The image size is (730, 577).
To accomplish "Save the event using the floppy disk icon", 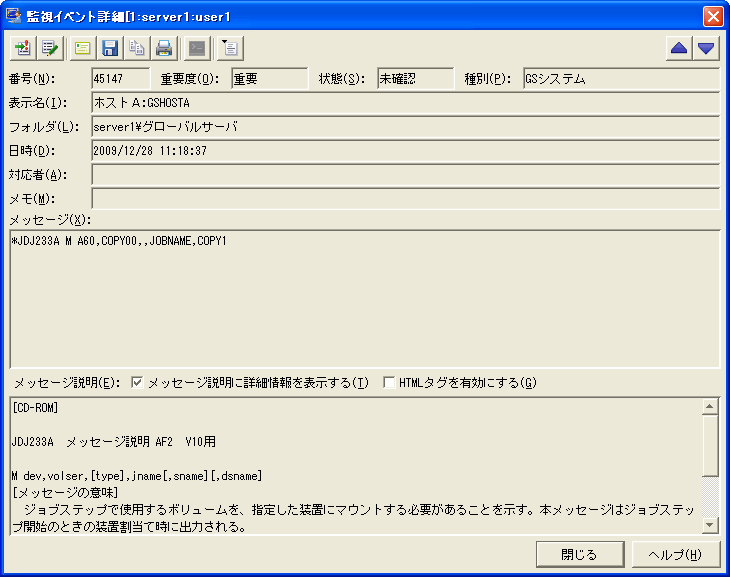I will tap(109, 48).
